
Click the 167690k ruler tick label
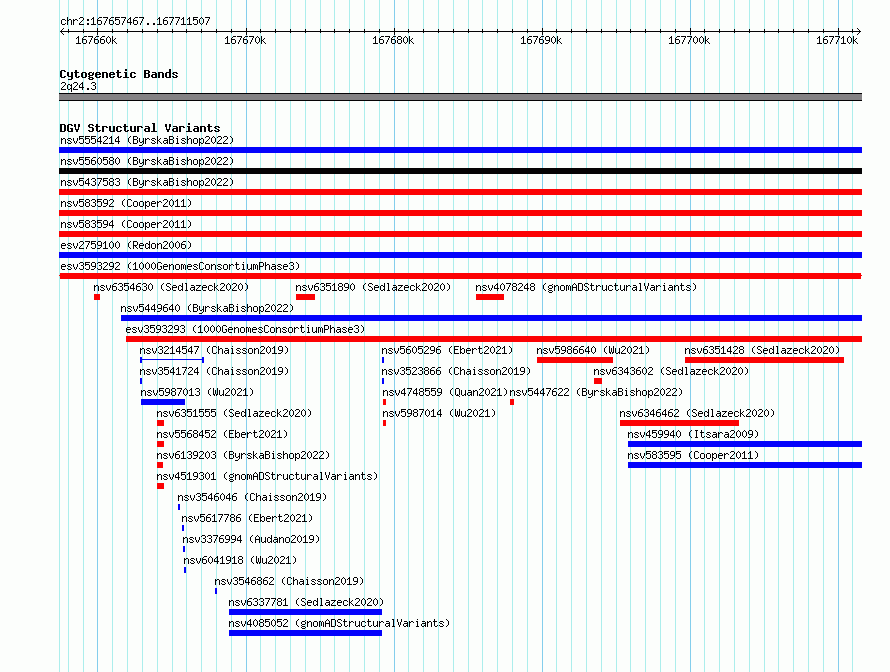[x=541, y=40]
